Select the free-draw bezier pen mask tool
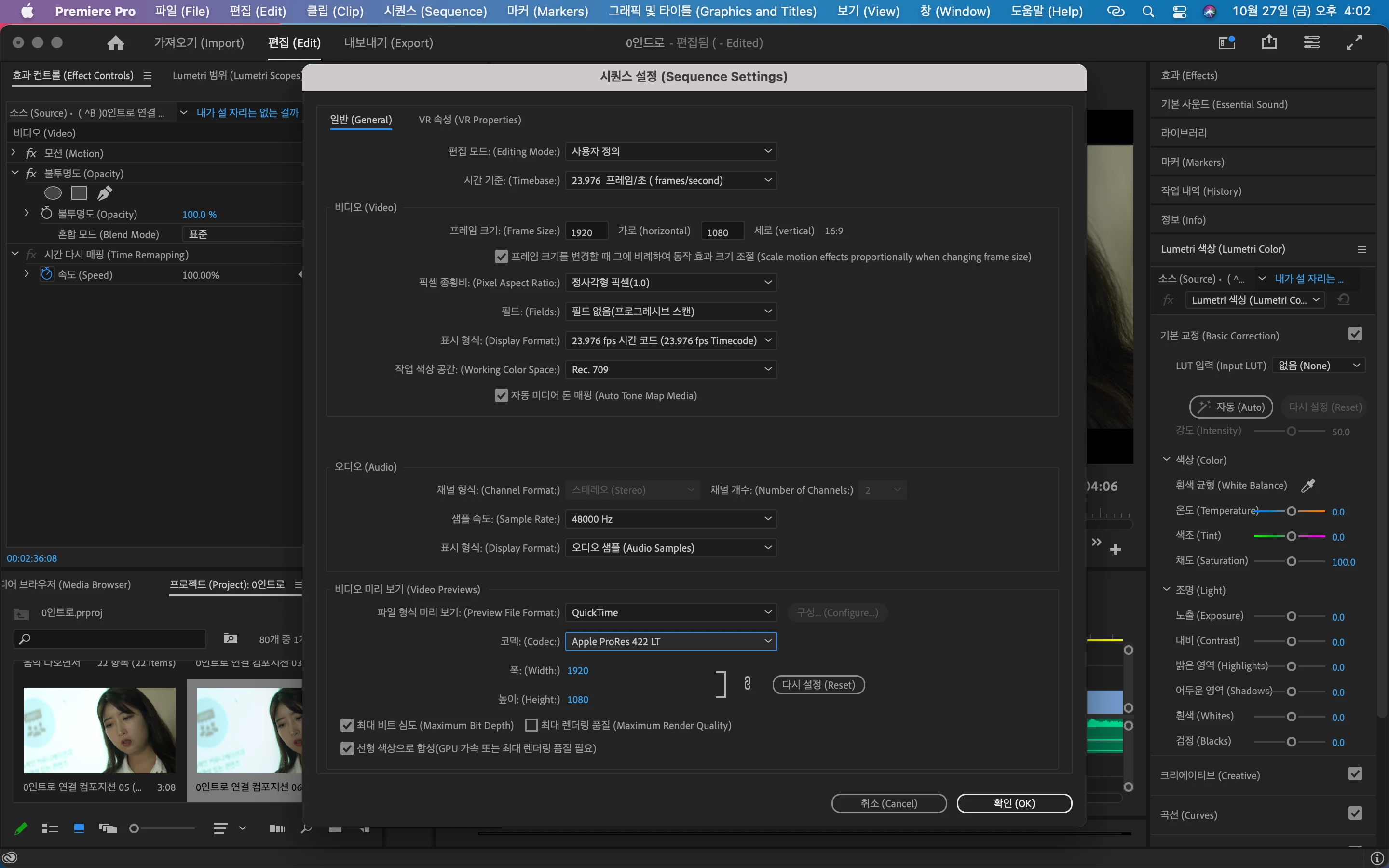The image size is (1389, 868). pos(105,193)
